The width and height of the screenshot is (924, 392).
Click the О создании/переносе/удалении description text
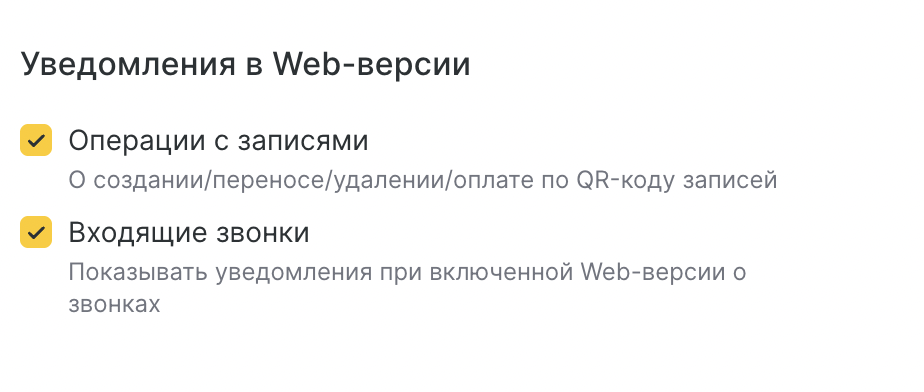click(423, 180)
